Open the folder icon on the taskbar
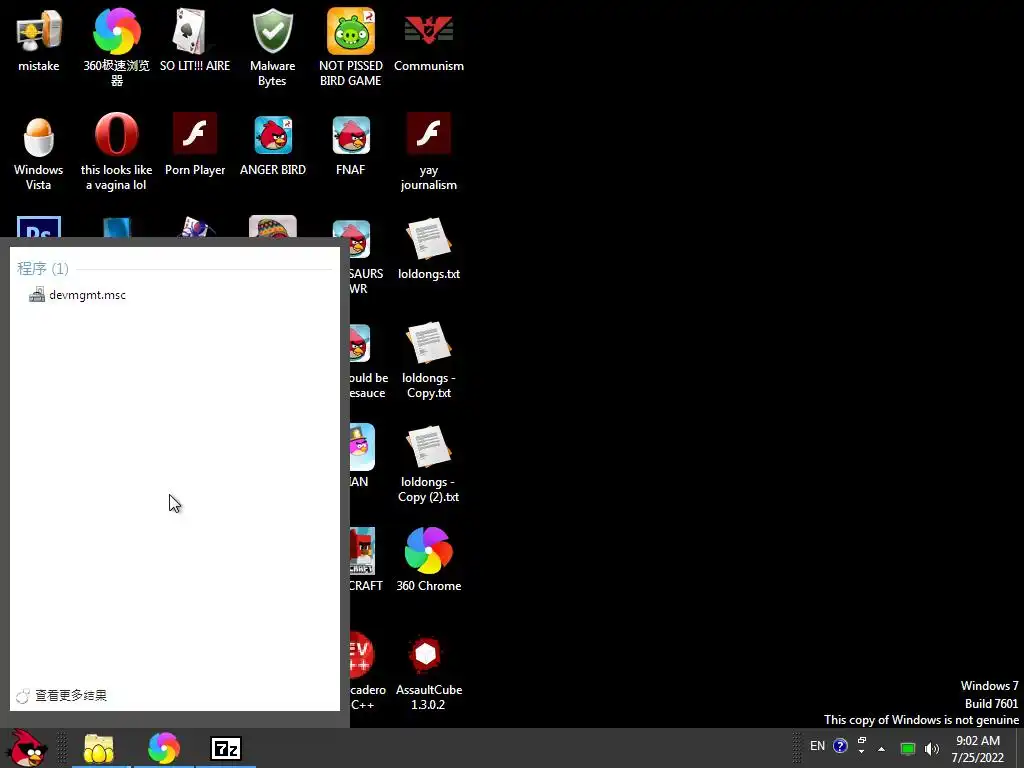The width and height of the screenshot is (1024, 768). pyautogui.click(x=99, y=748)
